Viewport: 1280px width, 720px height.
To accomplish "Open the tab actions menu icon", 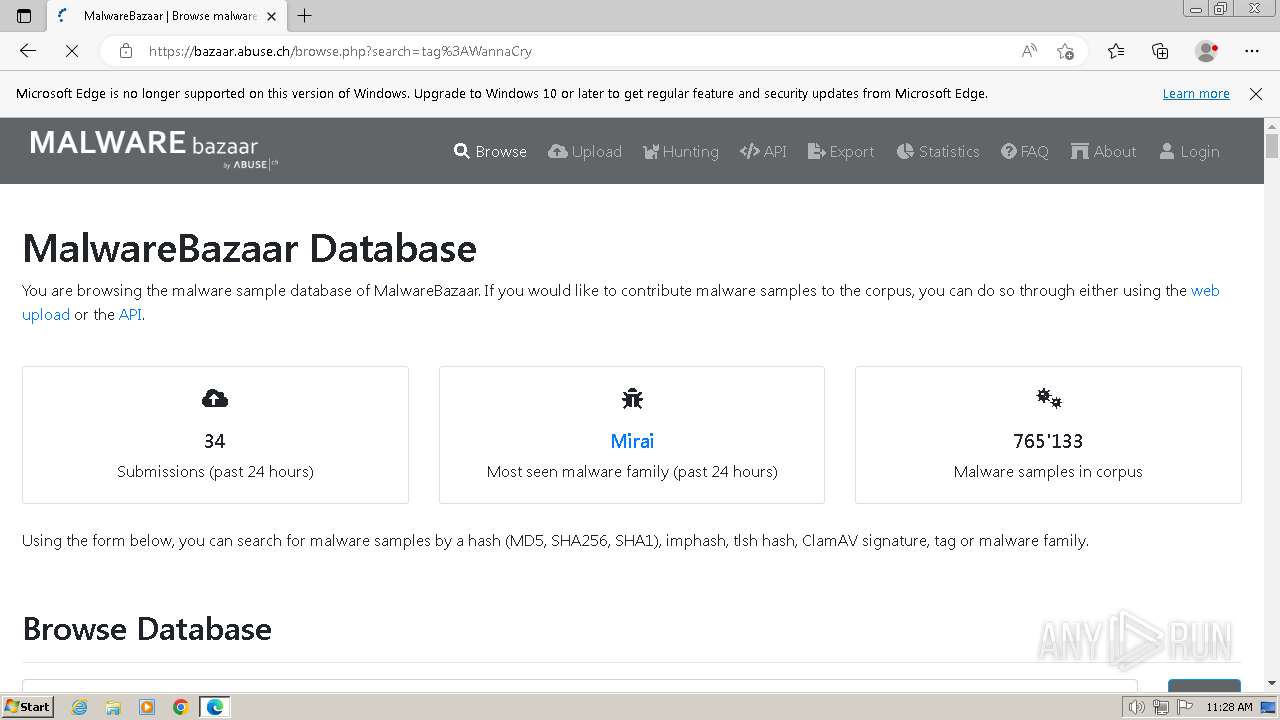I will pos(24,15).
